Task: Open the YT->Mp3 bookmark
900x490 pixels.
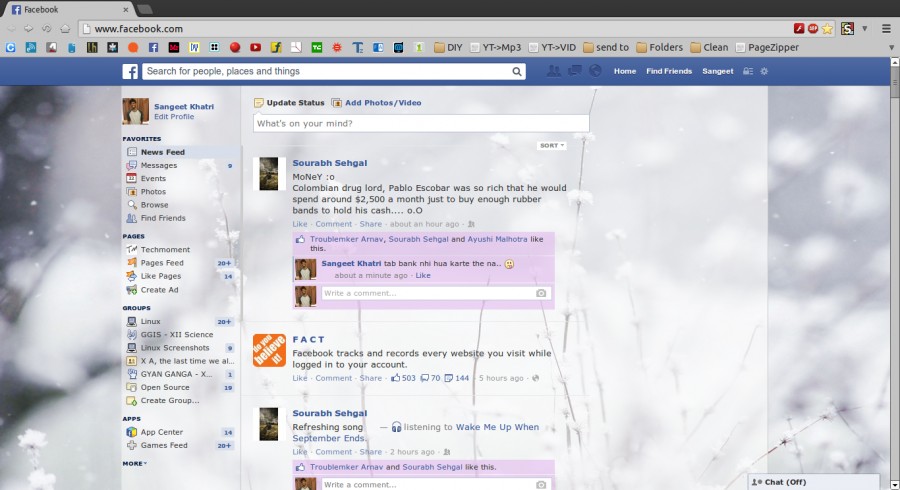Action: click(x=495, y=48)
